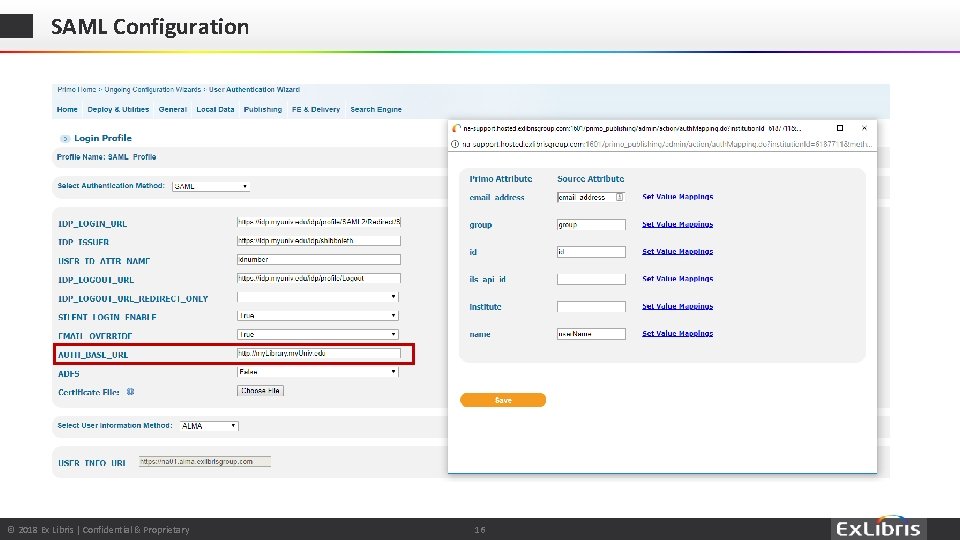The width and height of the screenshot is (960, 540).
Task: Open the Select Authentication Method dropdown
Action: click(x=211, y=186)
